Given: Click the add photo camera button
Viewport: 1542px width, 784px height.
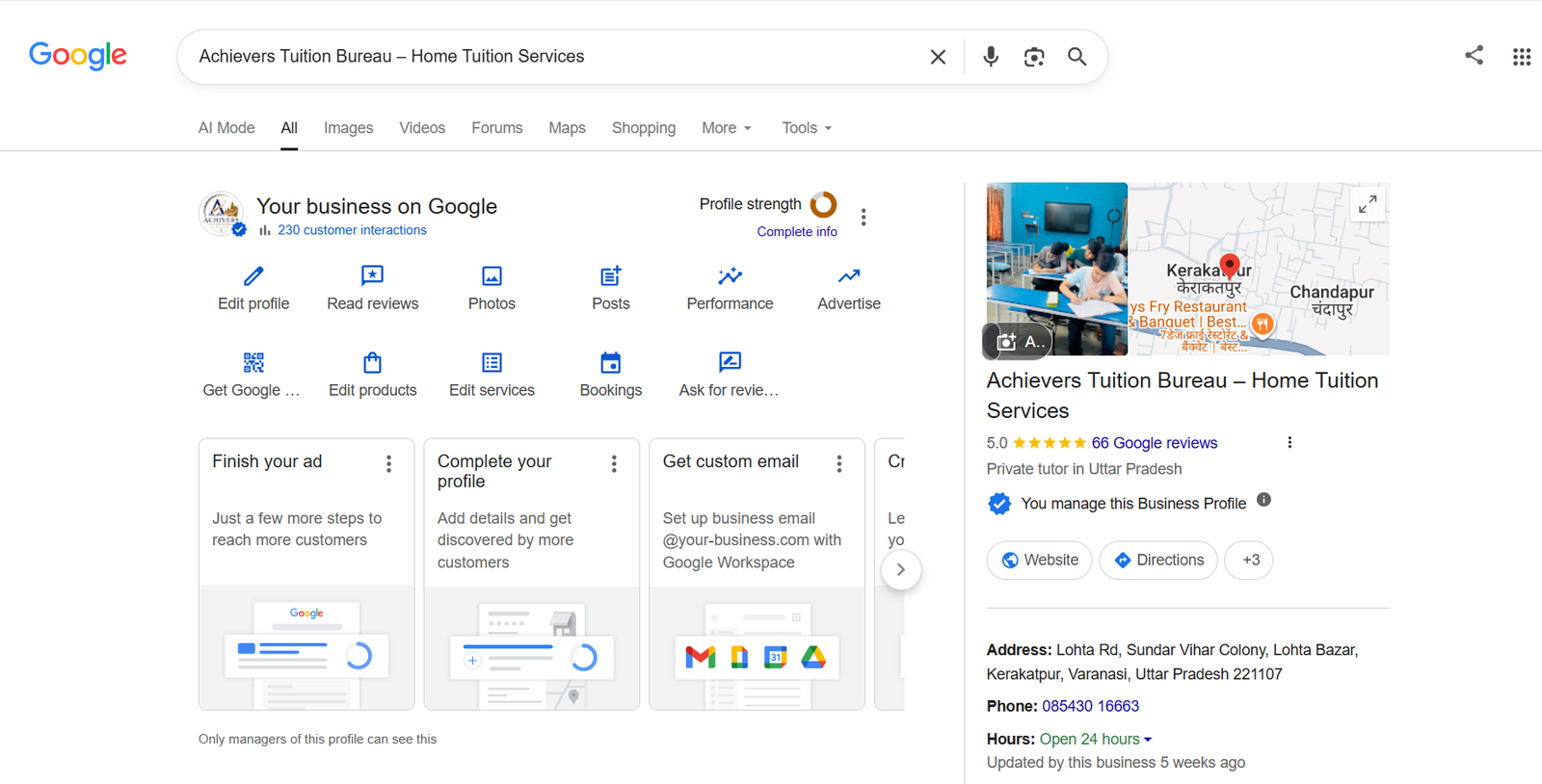Looking at the screenshot, I should tap(1017, 341).
